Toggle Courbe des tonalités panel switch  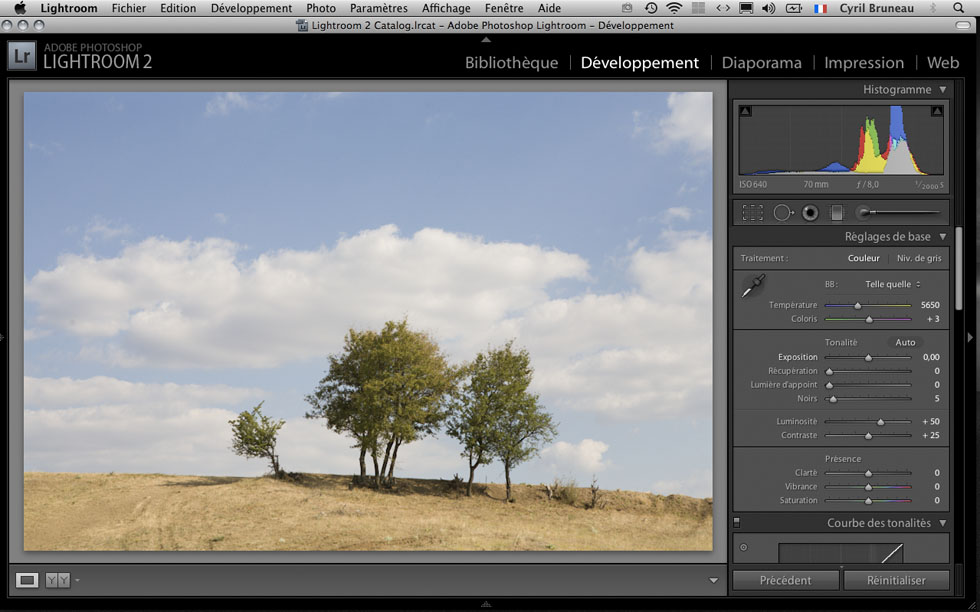point(737,523)
